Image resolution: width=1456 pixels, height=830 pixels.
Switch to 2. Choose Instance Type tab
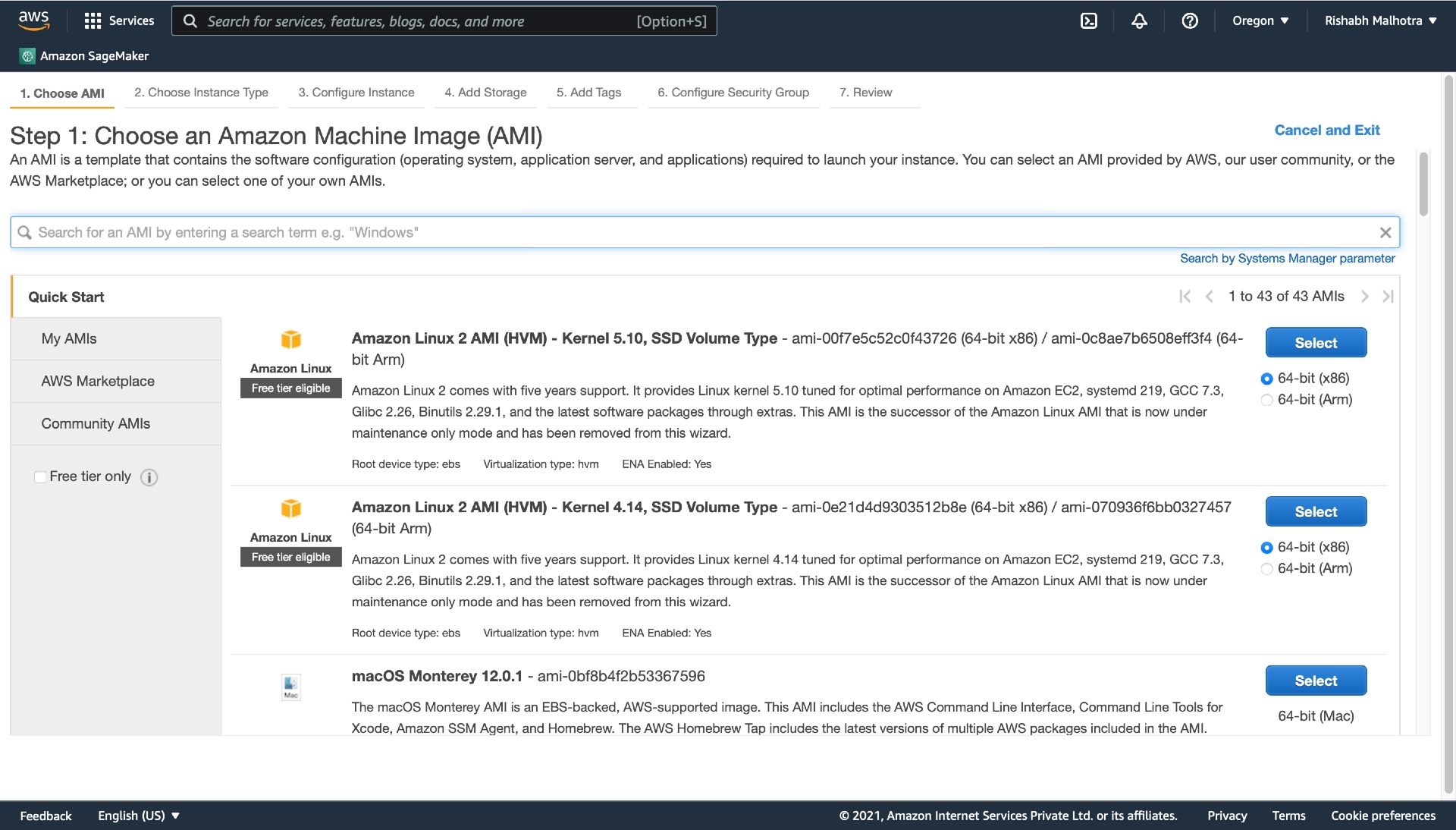[x=201, y=93]
